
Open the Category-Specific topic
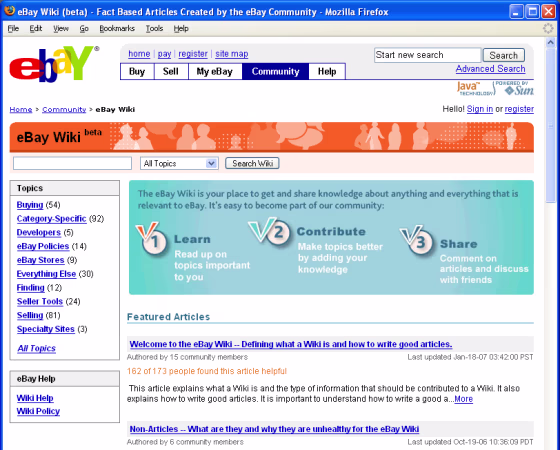pos(51,219)
